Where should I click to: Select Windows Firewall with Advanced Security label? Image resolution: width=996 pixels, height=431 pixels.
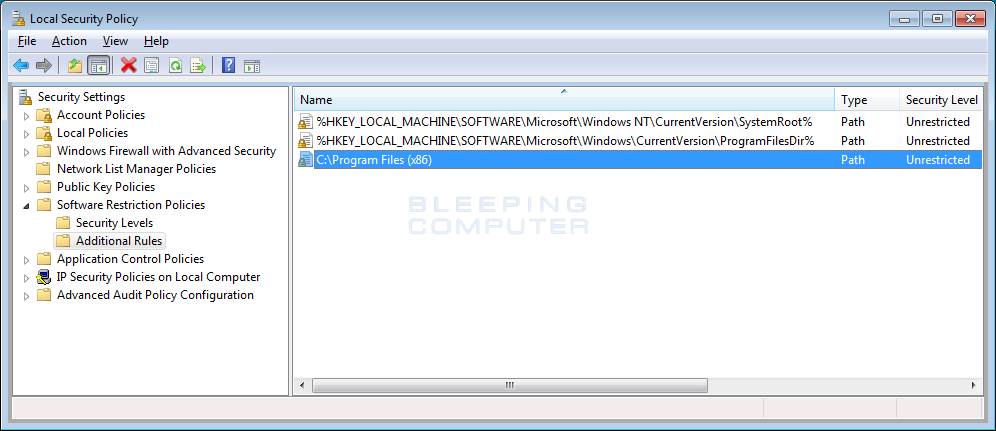(166, 151)
